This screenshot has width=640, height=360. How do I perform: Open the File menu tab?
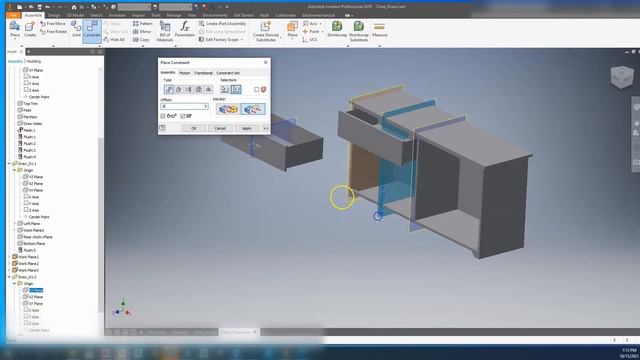pos(13,15)
